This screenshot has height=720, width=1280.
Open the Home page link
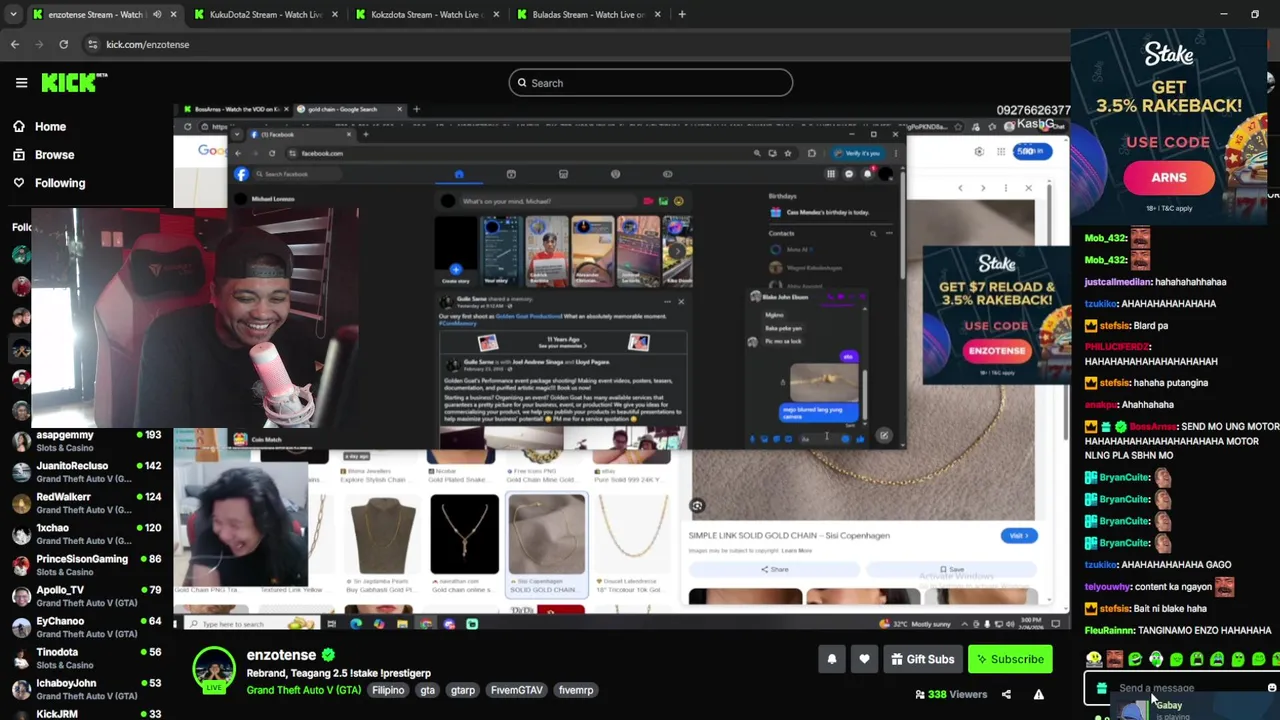[x=50, y=127]
